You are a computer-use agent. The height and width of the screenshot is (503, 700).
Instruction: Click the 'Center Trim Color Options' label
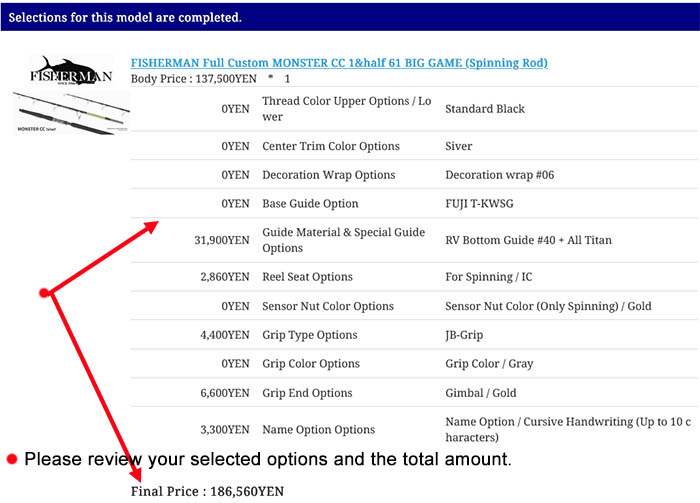pos(331,146)
